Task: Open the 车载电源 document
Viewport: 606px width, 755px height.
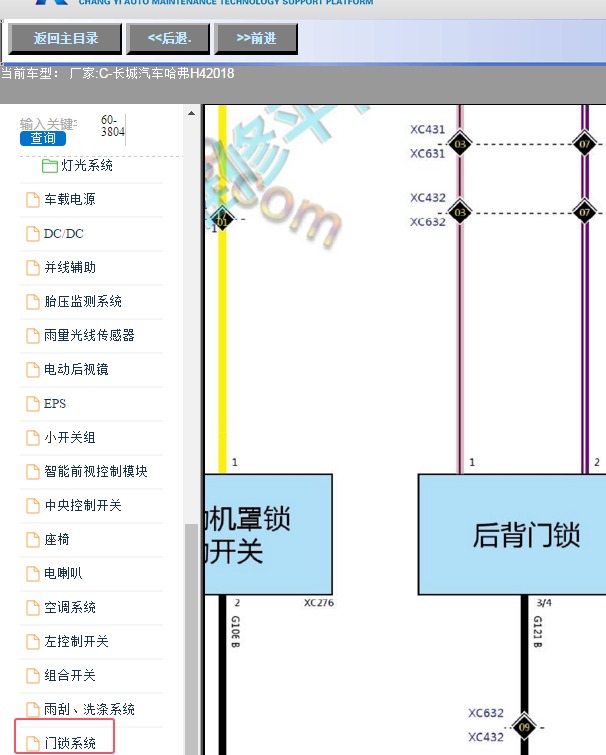Action: point(70,199)
